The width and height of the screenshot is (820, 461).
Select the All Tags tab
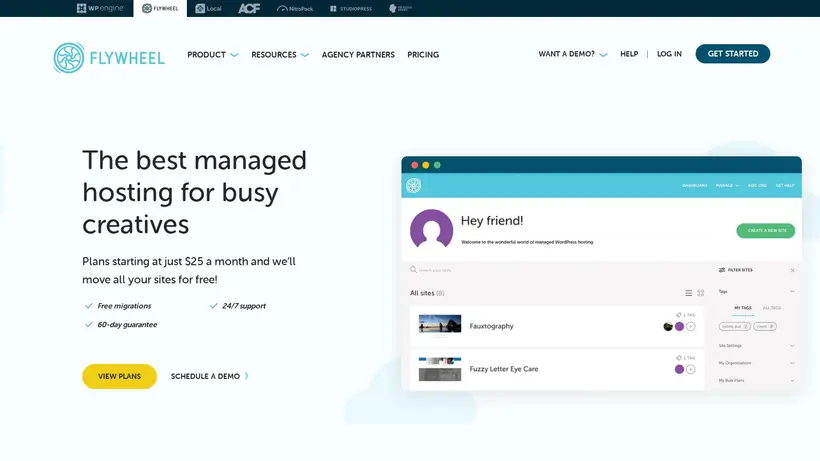click(772, 308)
